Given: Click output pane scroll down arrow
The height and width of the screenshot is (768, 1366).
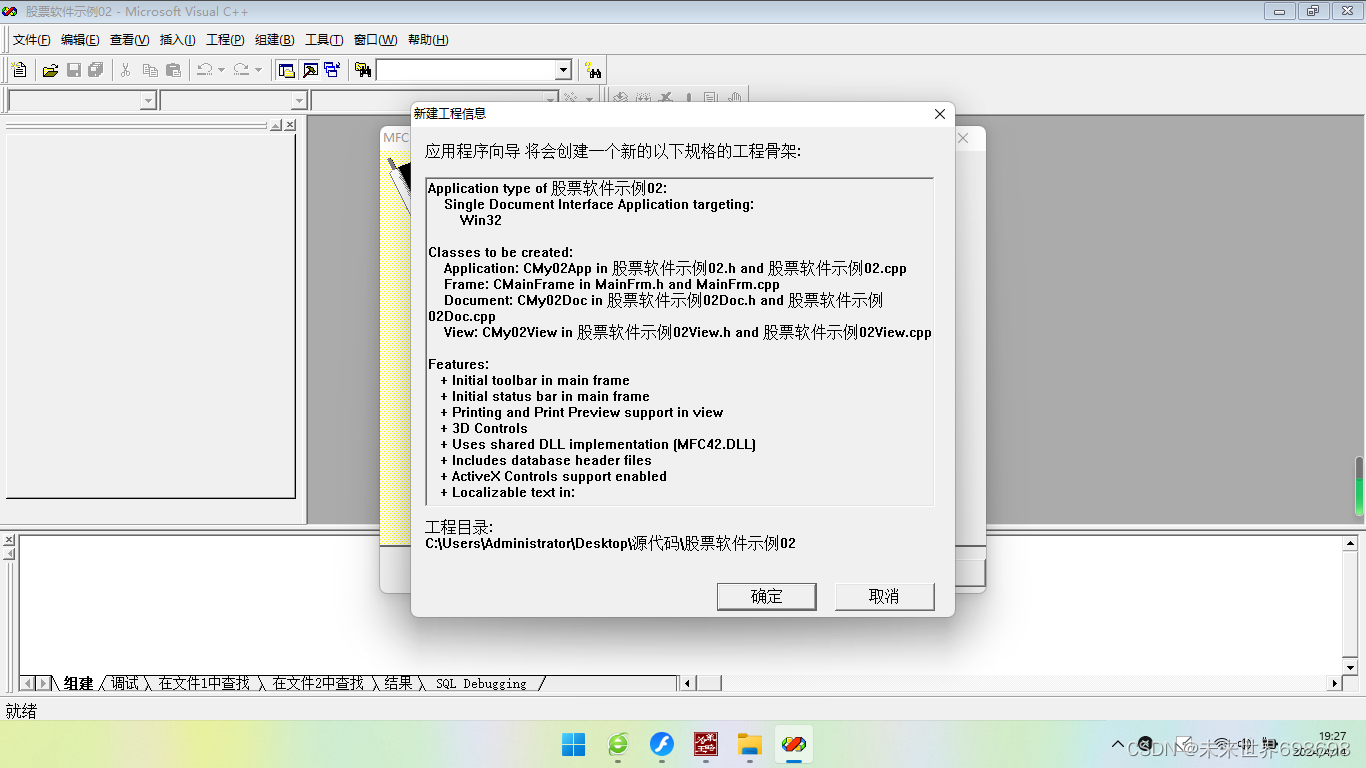Looking at the screenshot, I should click(1350, 667).
